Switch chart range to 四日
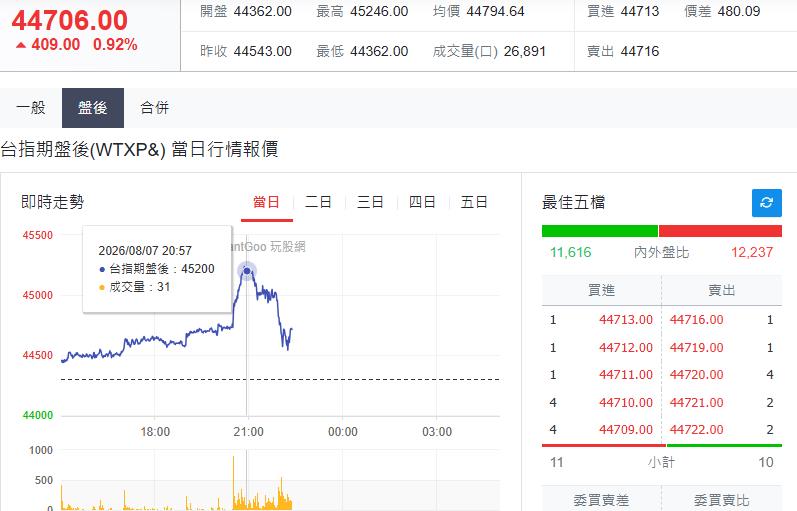Viewport: 797px width, 511px height. click(x=422, y=202)
